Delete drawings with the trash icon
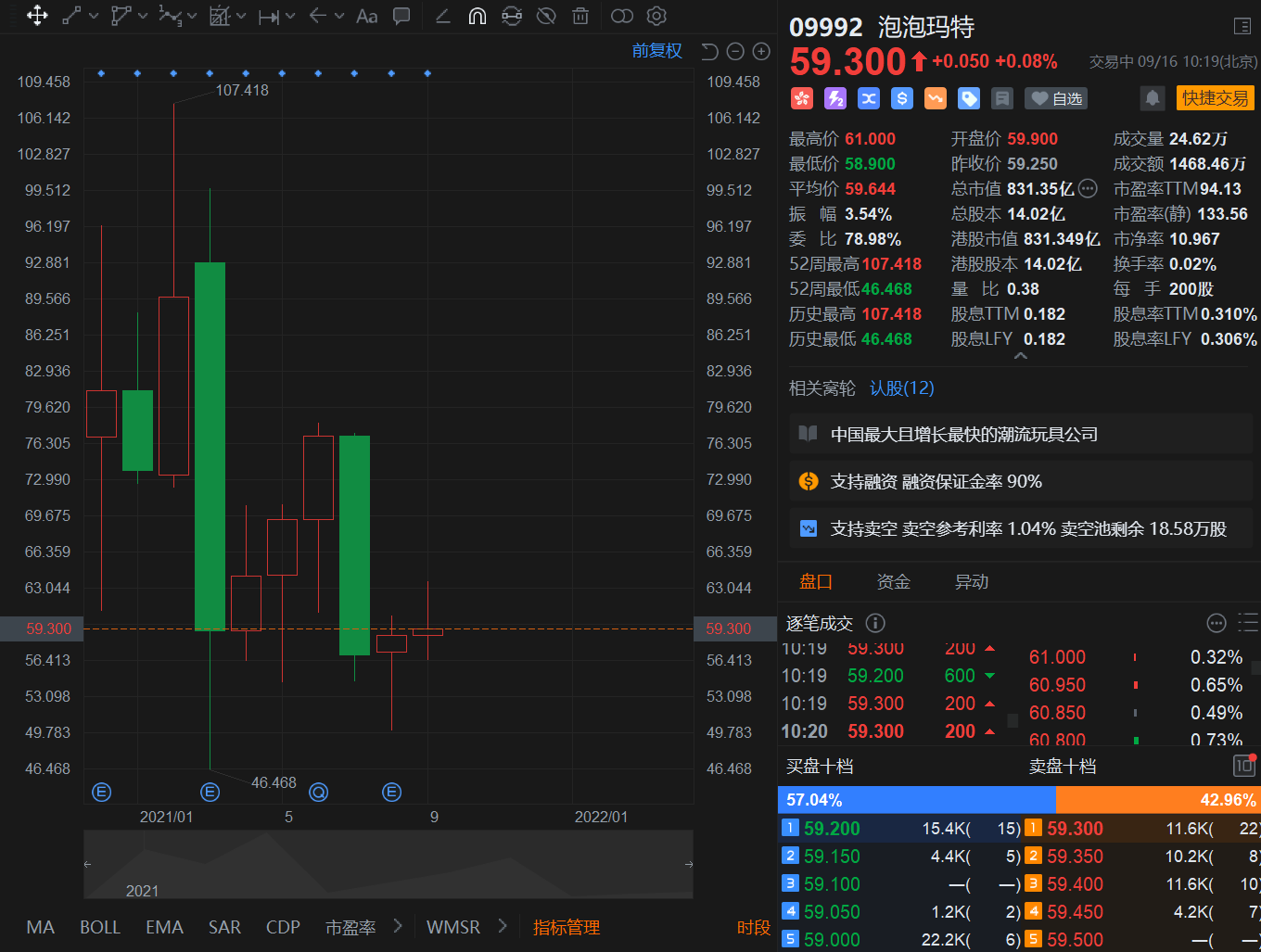 coord(580,16)
